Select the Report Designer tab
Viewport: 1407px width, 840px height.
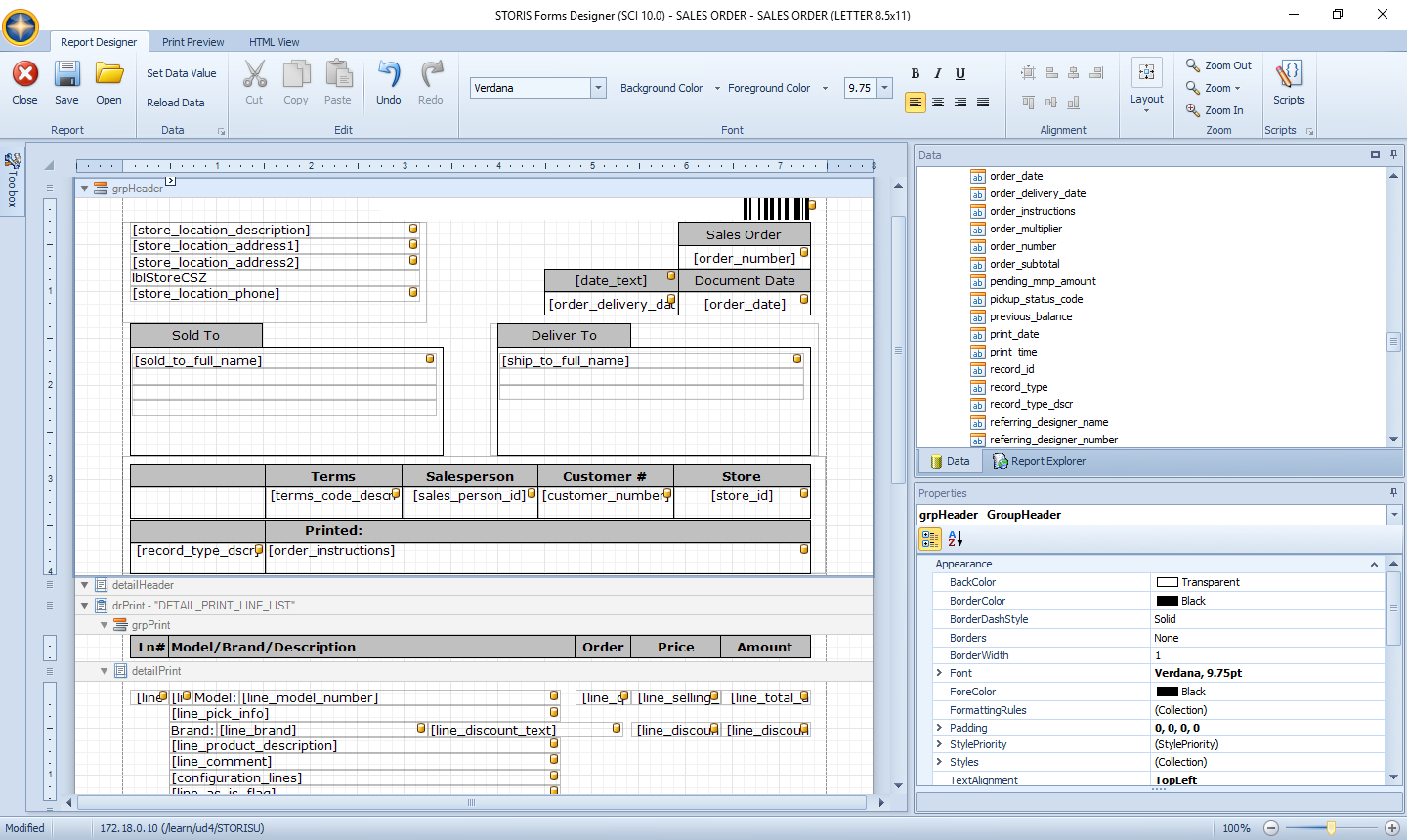(x=99, y=42)
